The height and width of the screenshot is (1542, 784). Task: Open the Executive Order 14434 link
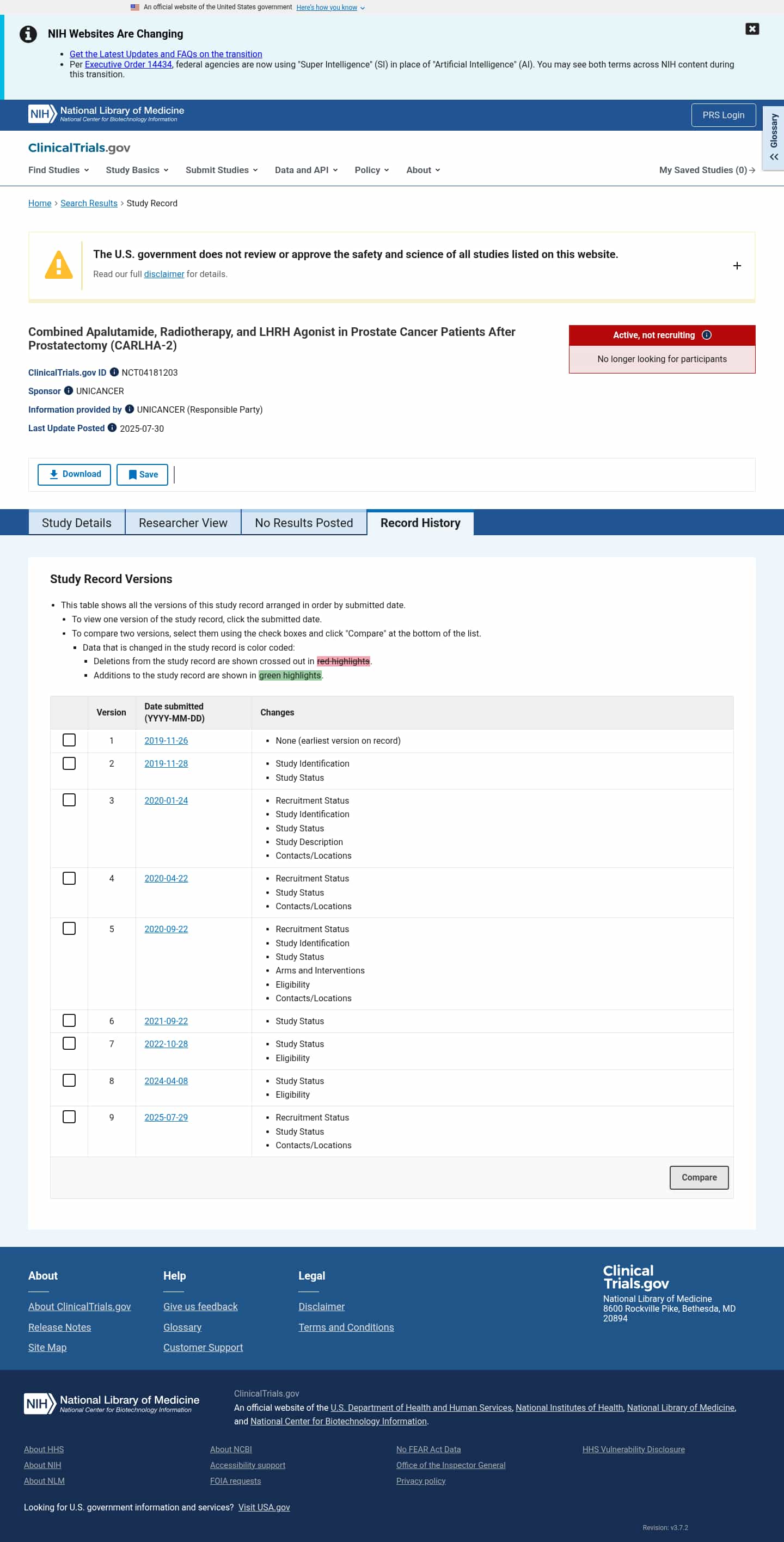[128, 64]
